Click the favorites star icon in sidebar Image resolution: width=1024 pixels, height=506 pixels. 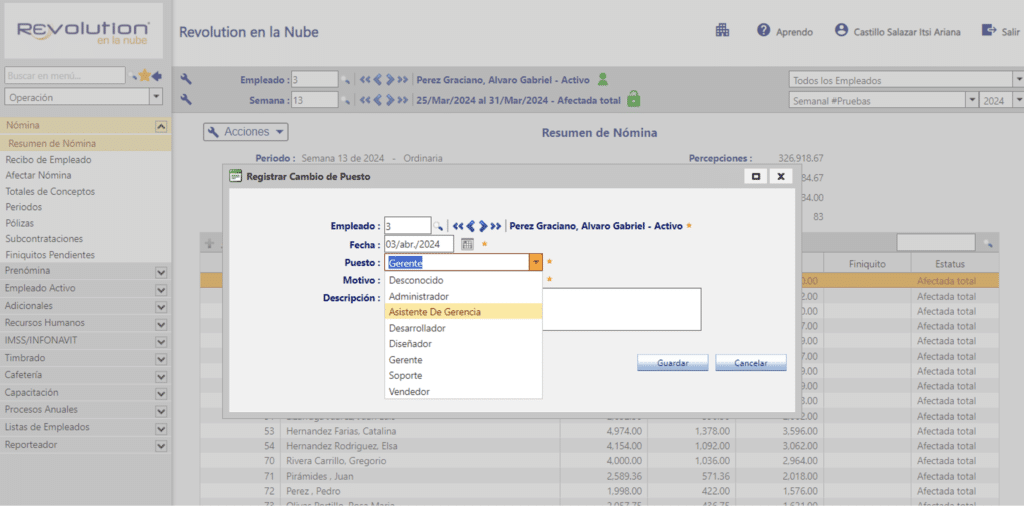(x=144, y=75)
